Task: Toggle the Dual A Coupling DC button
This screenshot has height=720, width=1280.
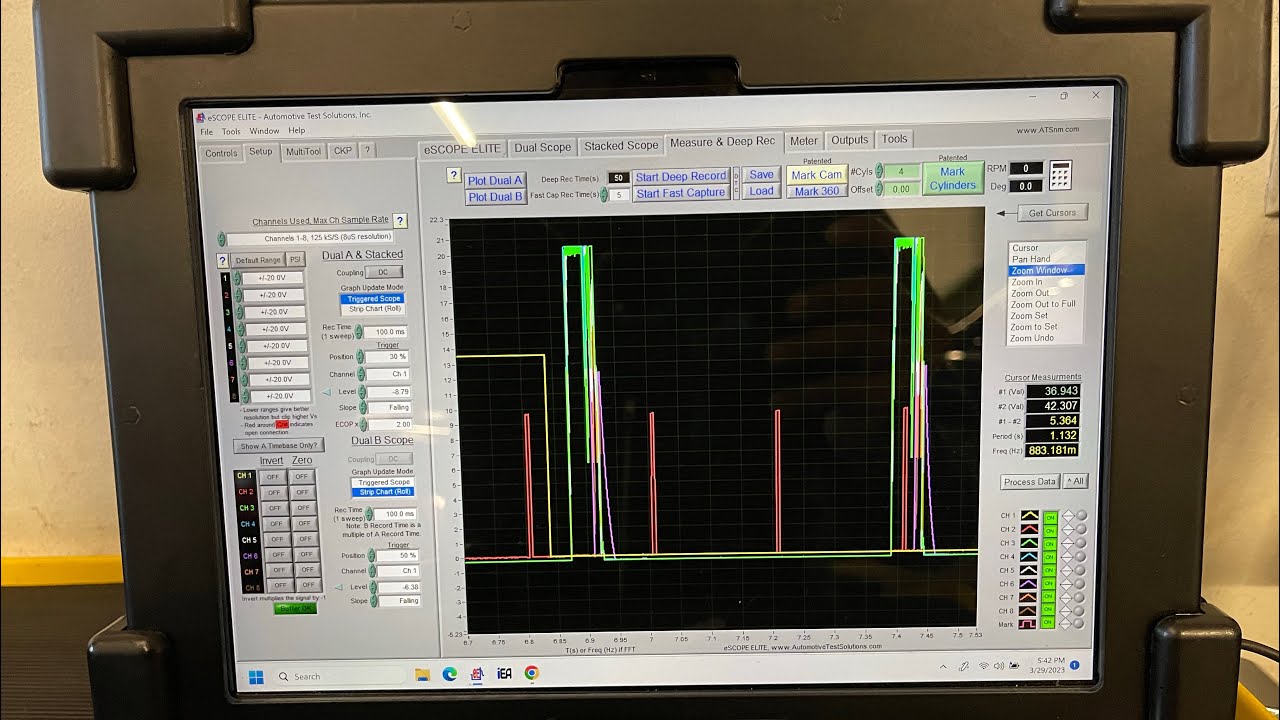Action: point(384,272)
